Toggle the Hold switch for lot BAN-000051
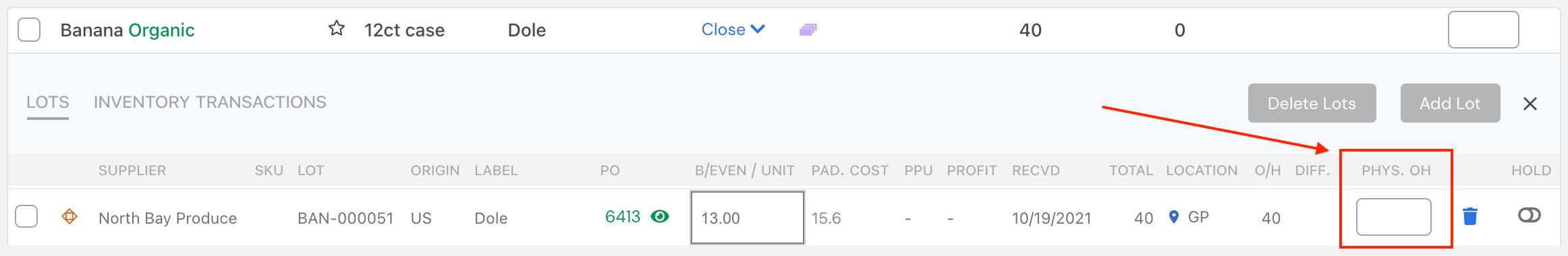This screenshot has width=1568, height=256. click(1529, 215)
